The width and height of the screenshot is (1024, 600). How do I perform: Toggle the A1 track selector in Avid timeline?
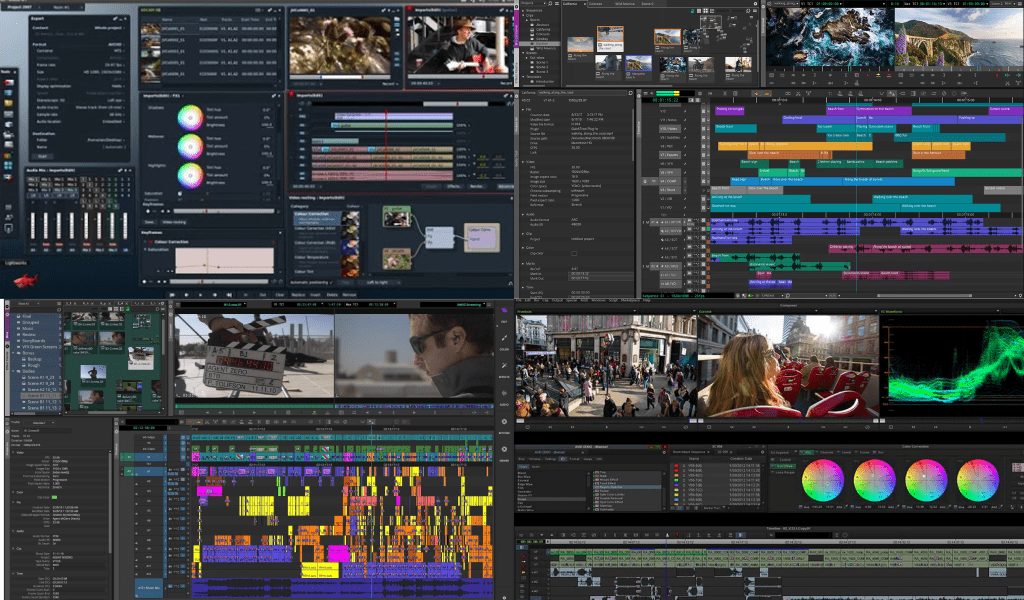pyautogui.click(x=149, y=471)
